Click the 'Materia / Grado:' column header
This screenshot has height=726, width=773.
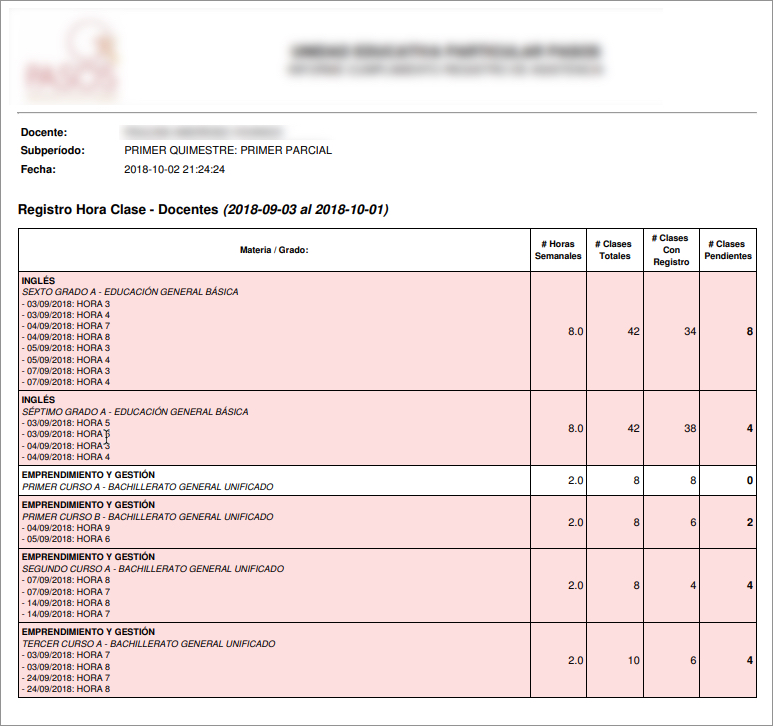[274, 250]
